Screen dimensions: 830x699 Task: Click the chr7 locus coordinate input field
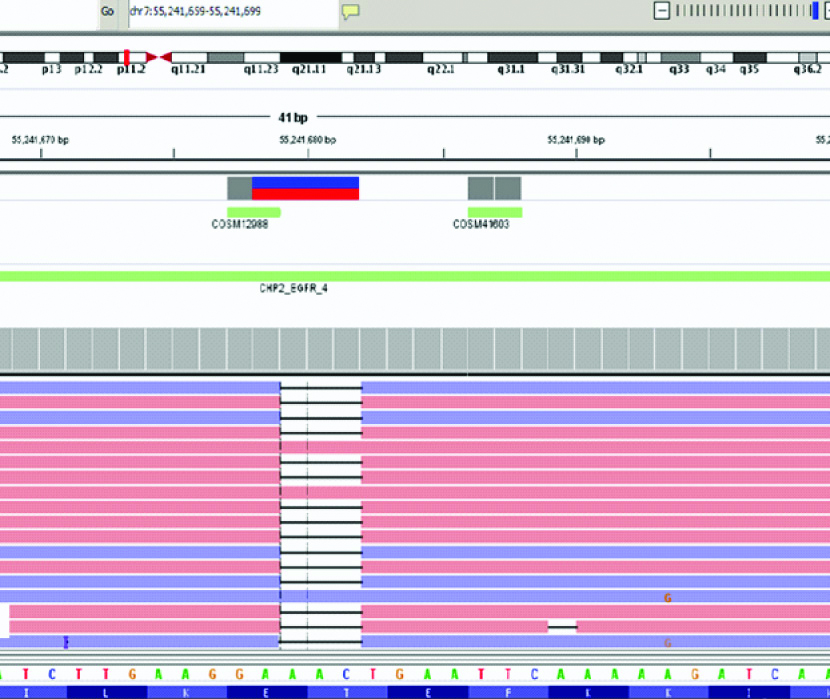230,11
